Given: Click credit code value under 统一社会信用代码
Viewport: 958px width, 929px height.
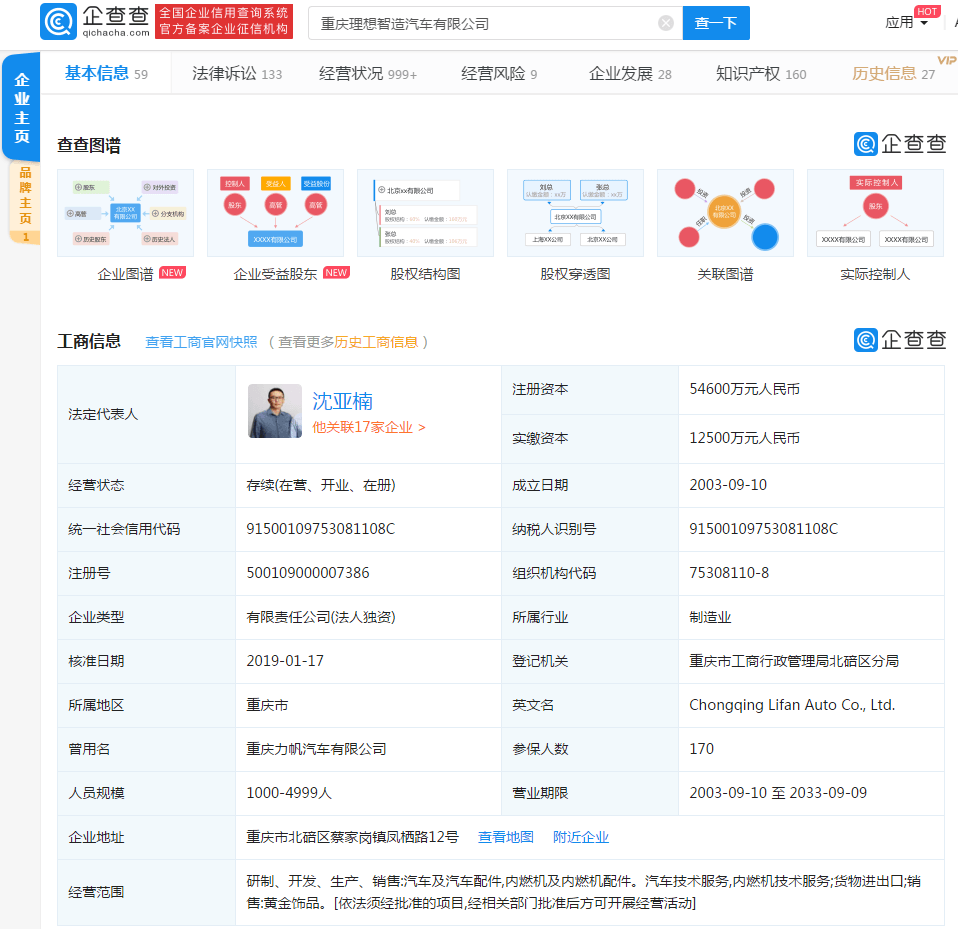Looking at the screenshot, I should coord(321,529).
